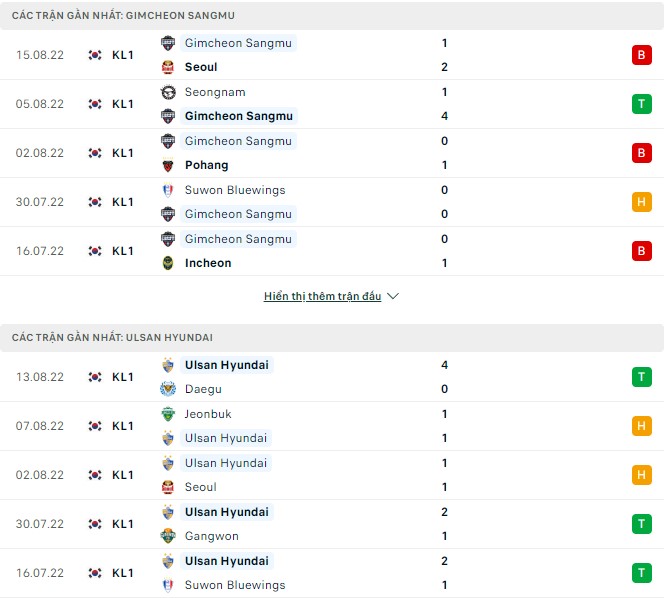Screen dimensions: 672x598
Task: Expand list with the chevron after 'Hiển thị thêm trận đấu'
Action: pyautogui.click(x=393, y=297)
